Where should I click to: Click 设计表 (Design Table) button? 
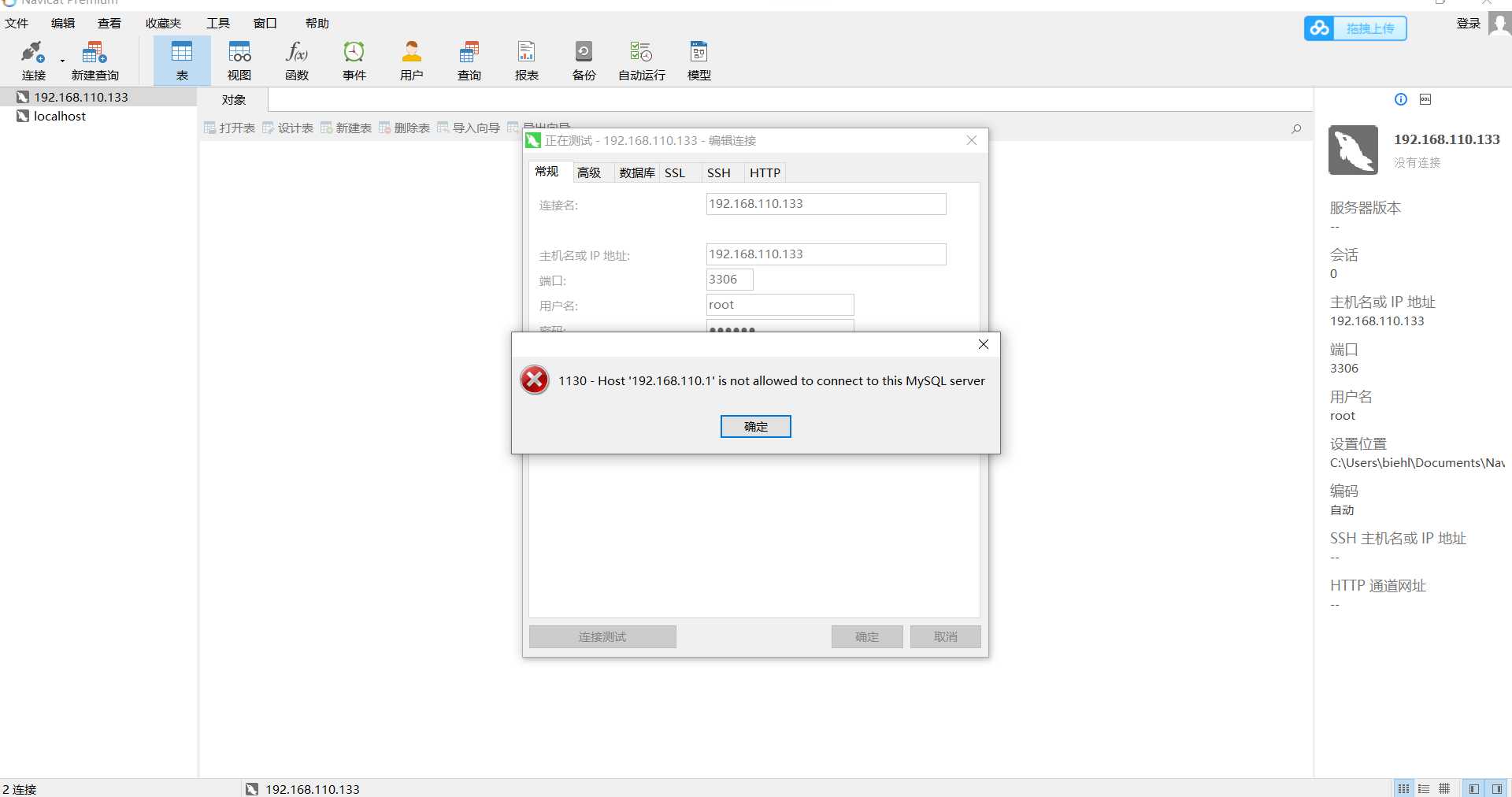point(287,128)
